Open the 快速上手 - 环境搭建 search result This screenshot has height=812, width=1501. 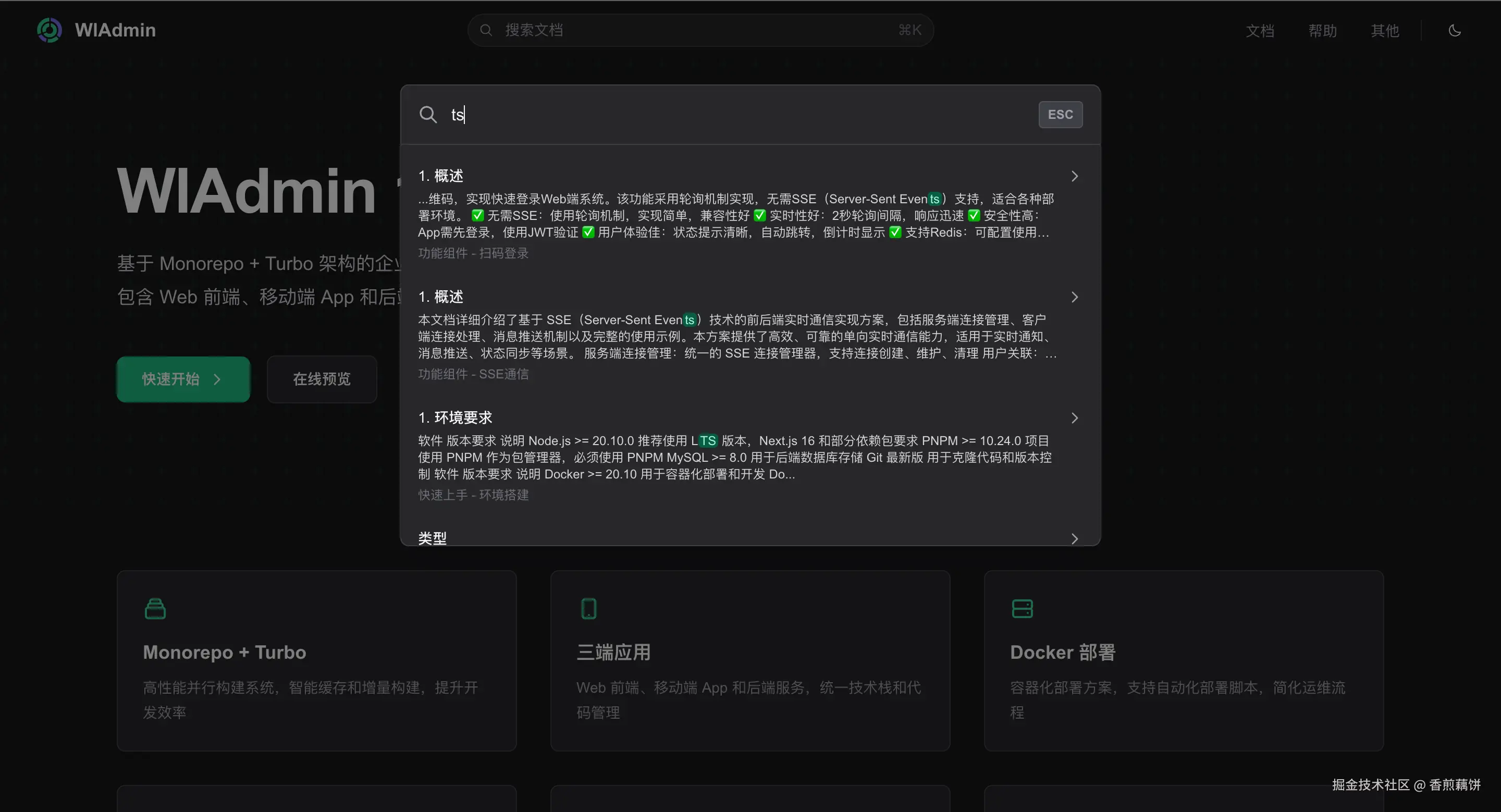749,456
